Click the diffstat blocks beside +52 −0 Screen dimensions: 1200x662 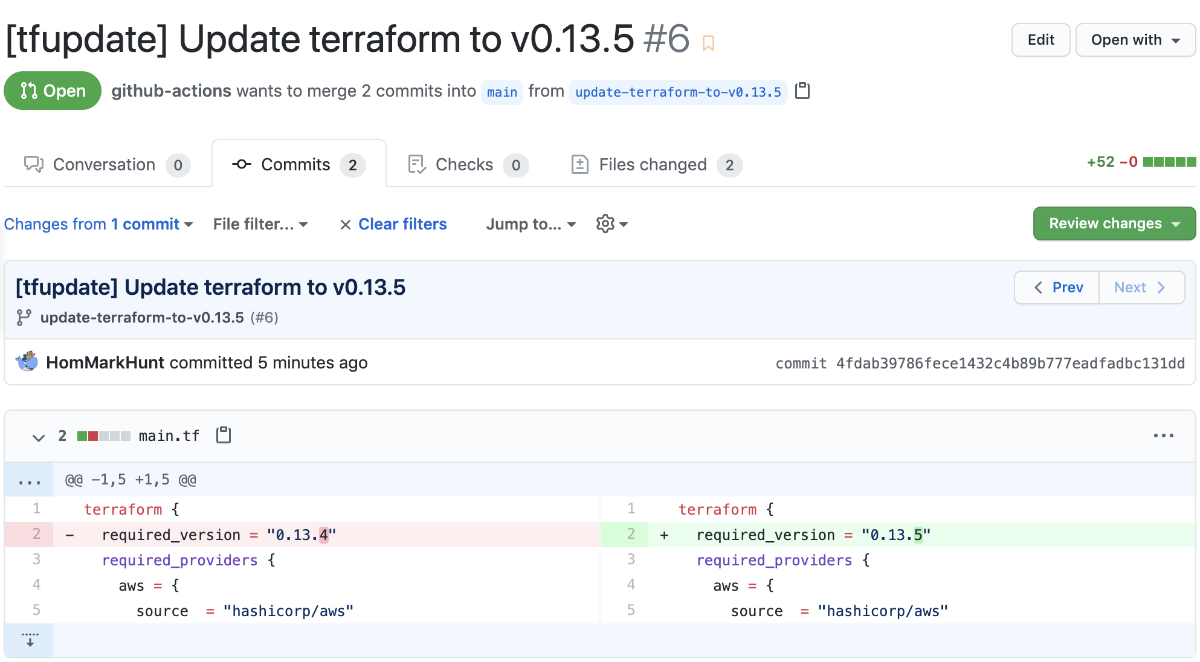(x=1169, y=162)
